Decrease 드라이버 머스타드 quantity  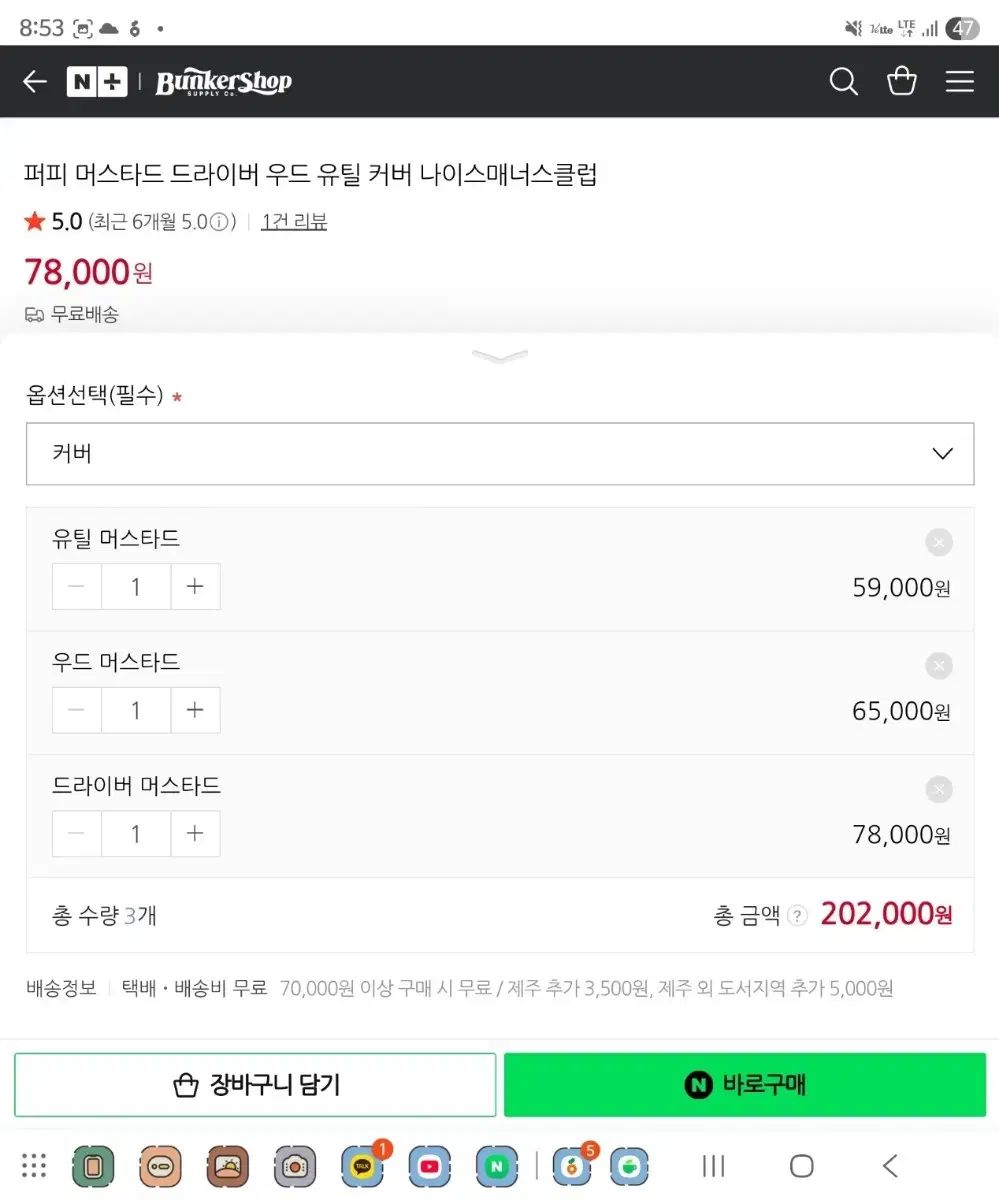tap(77, 834)
